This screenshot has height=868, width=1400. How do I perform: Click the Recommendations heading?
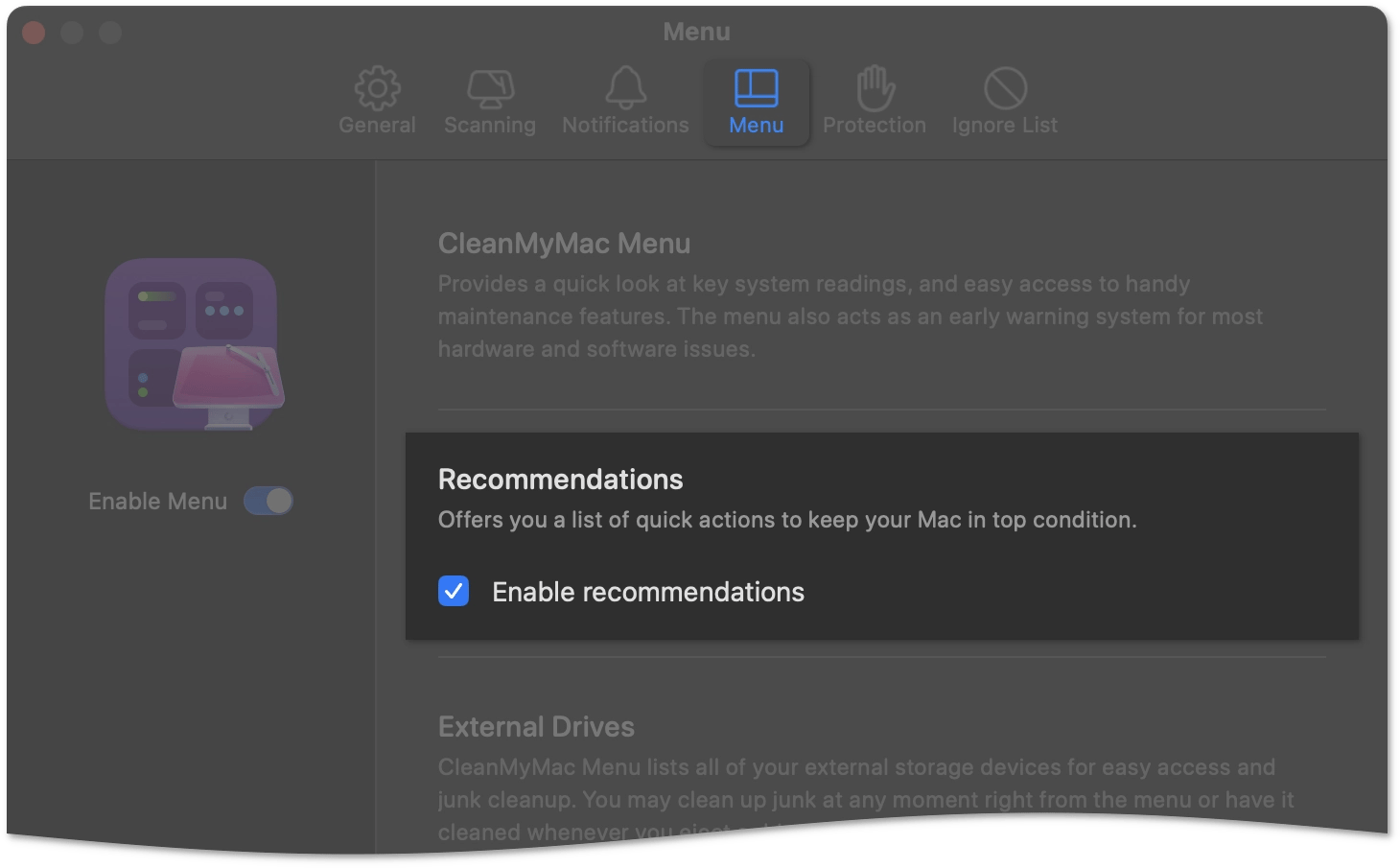click(560, 480)
